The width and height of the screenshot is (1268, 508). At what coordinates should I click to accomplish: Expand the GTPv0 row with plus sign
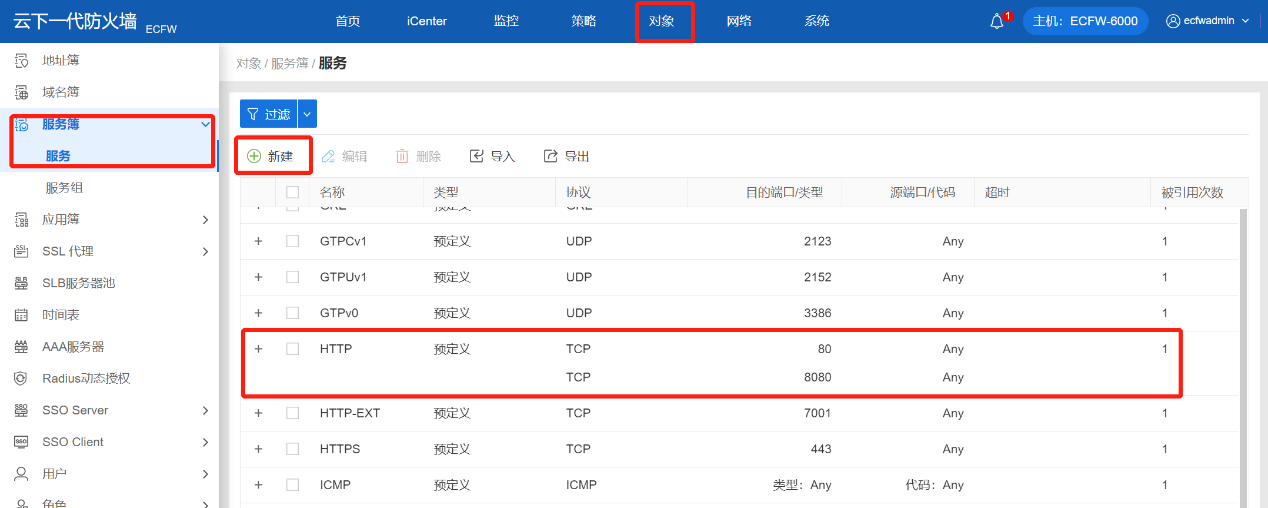click(x=258, y=313)
